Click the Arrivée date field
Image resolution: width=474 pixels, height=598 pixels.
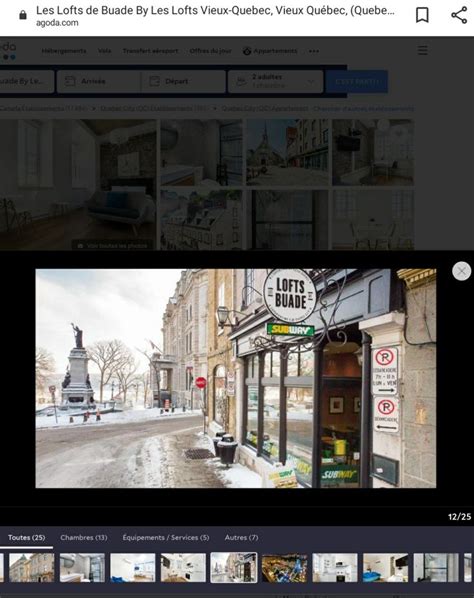pos(99,81)
